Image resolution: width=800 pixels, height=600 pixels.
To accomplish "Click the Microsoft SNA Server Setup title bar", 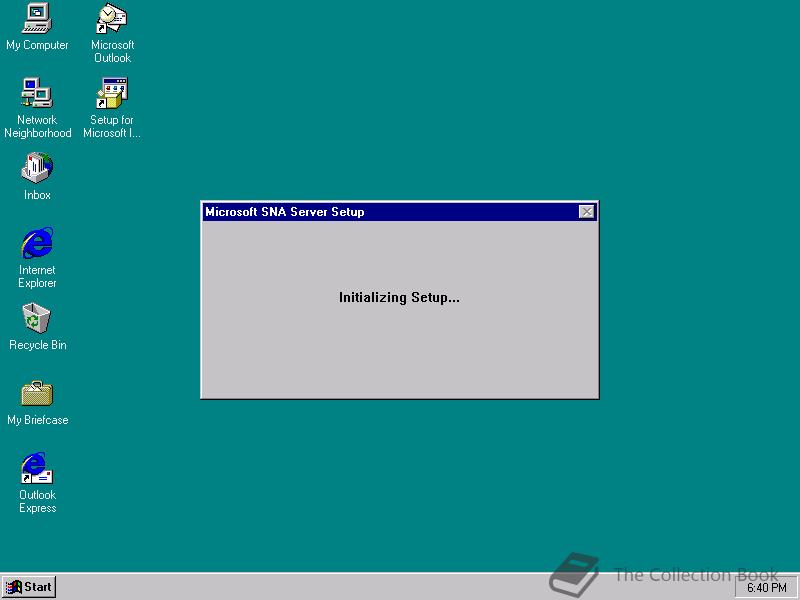I will 399,212.
